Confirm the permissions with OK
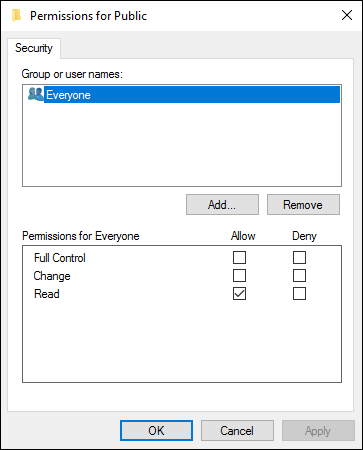 click(x=156, y=431)
